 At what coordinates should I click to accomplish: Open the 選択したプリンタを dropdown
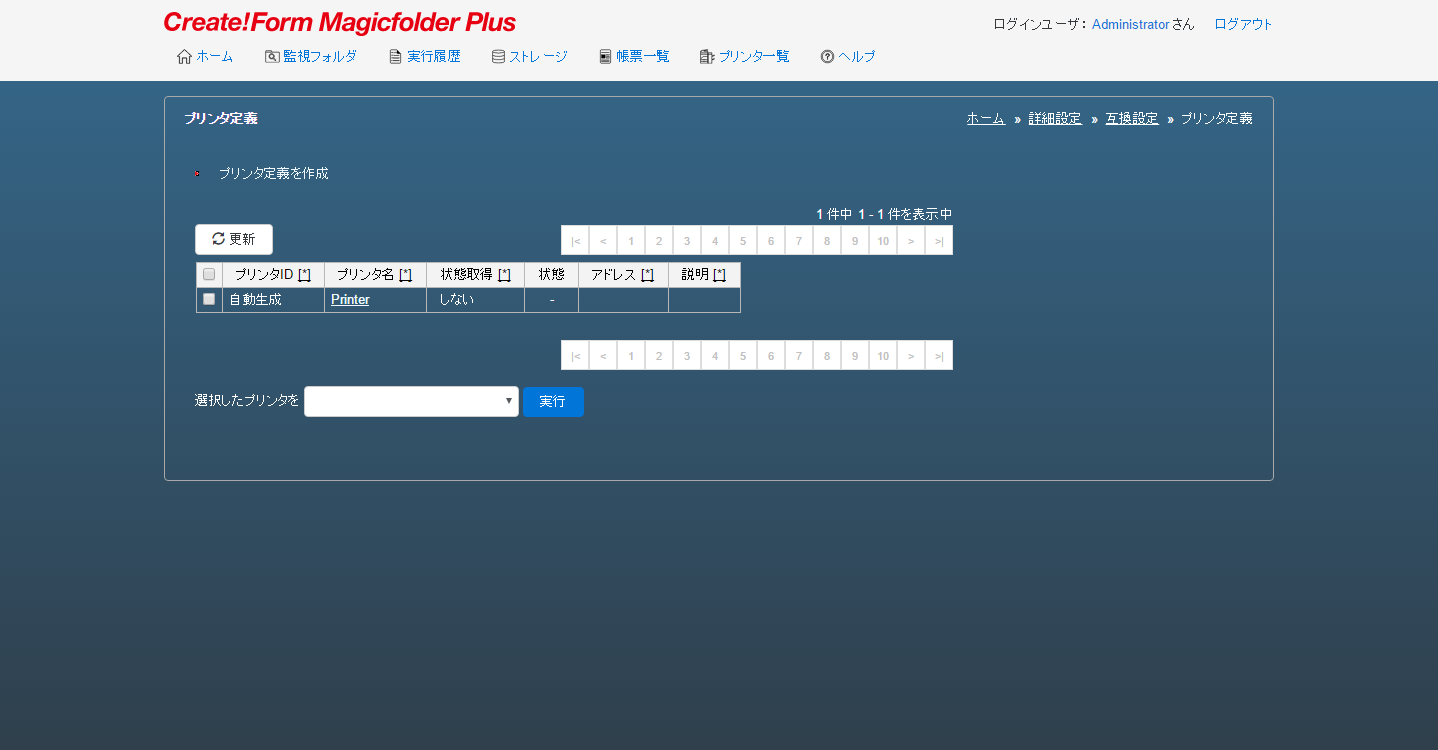[411, 402]
